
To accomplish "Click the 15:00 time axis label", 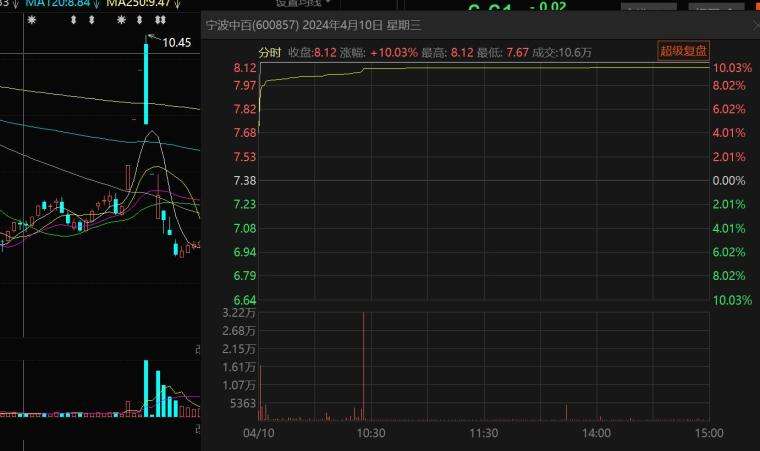I will tap(709, 433).
